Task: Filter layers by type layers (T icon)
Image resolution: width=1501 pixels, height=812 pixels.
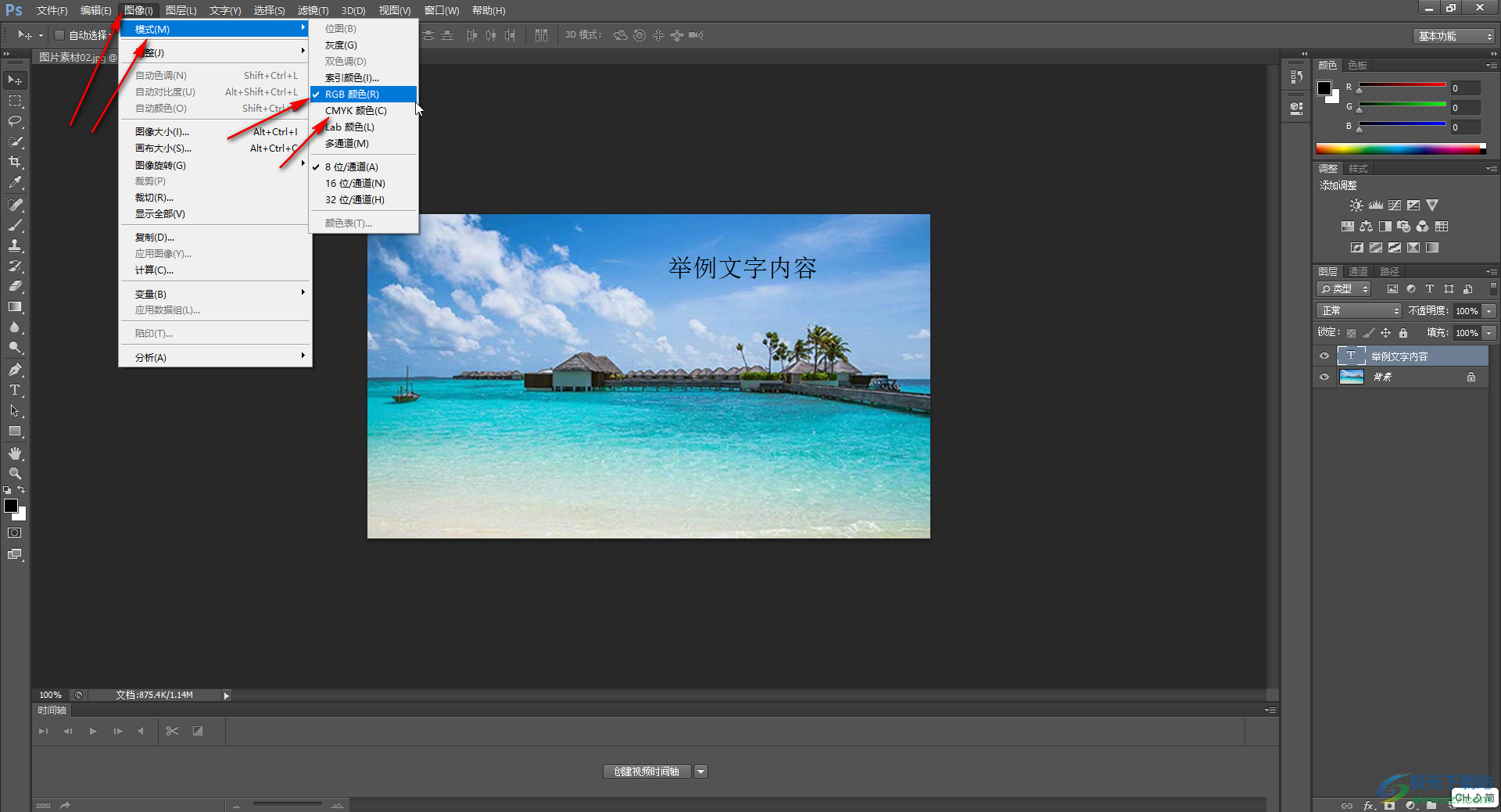Action: click(x=1430, y=288)
